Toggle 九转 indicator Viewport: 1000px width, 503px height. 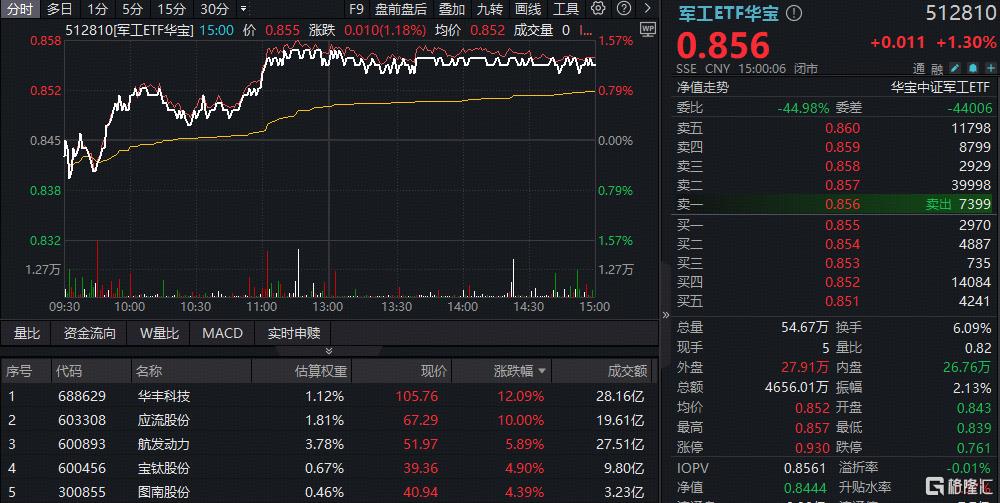(x=489, y=9)
